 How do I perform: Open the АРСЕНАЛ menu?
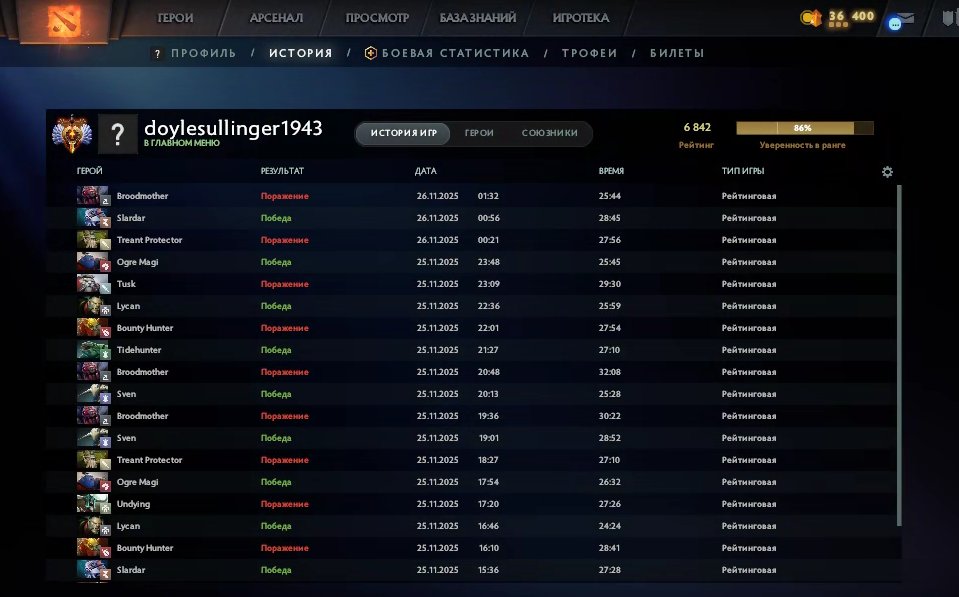(x=277, y=17)
